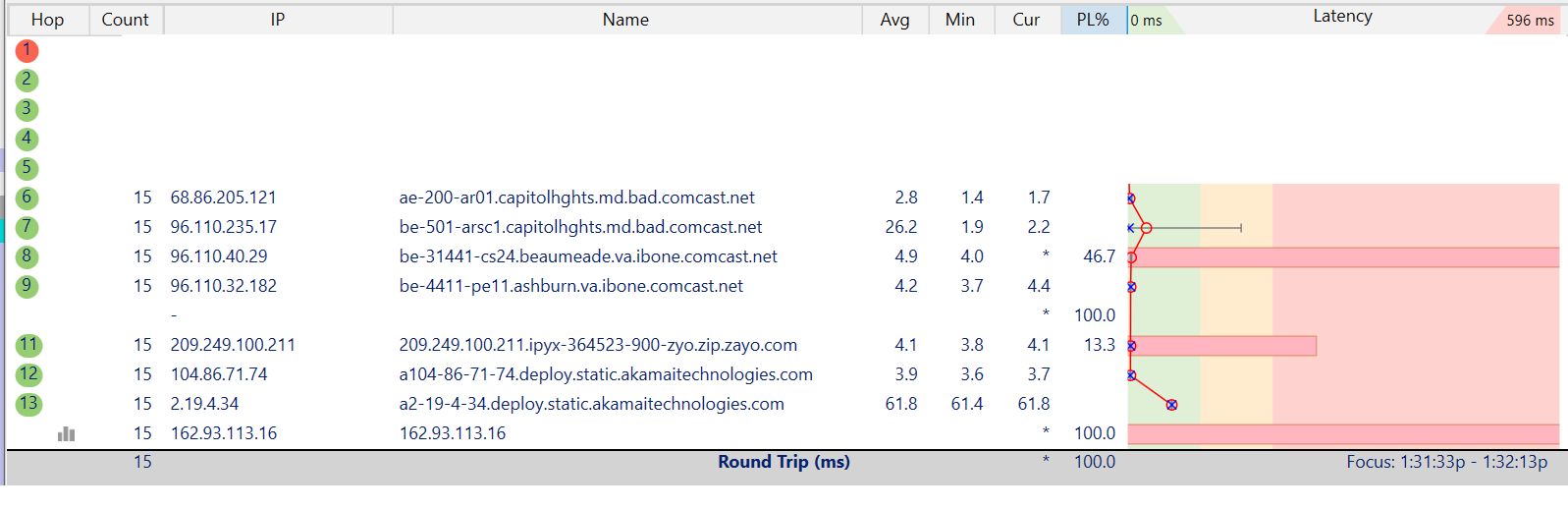Click the Latency graph header

pos(1342,18)
